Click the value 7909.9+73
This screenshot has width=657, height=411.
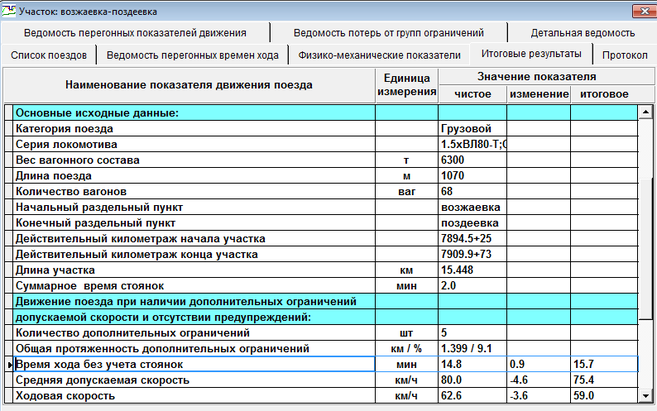tap(466, 254)
